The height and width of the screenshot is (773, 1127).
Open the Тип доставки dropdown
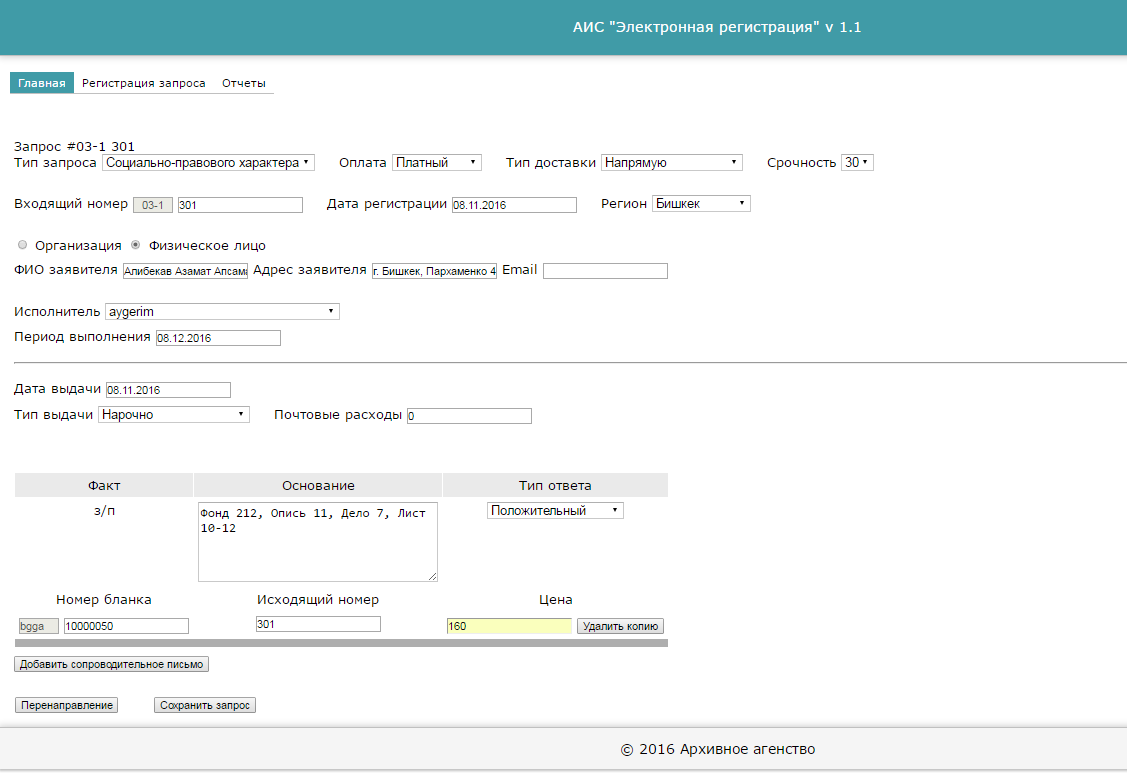pos(672,163)
